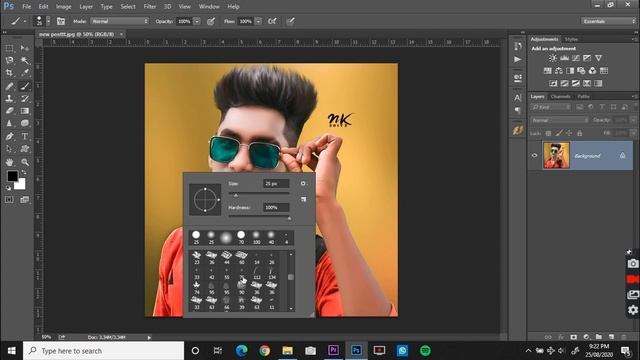
Task: Open the Image menu
Action: pyautogui.click(x=63, y=7)
